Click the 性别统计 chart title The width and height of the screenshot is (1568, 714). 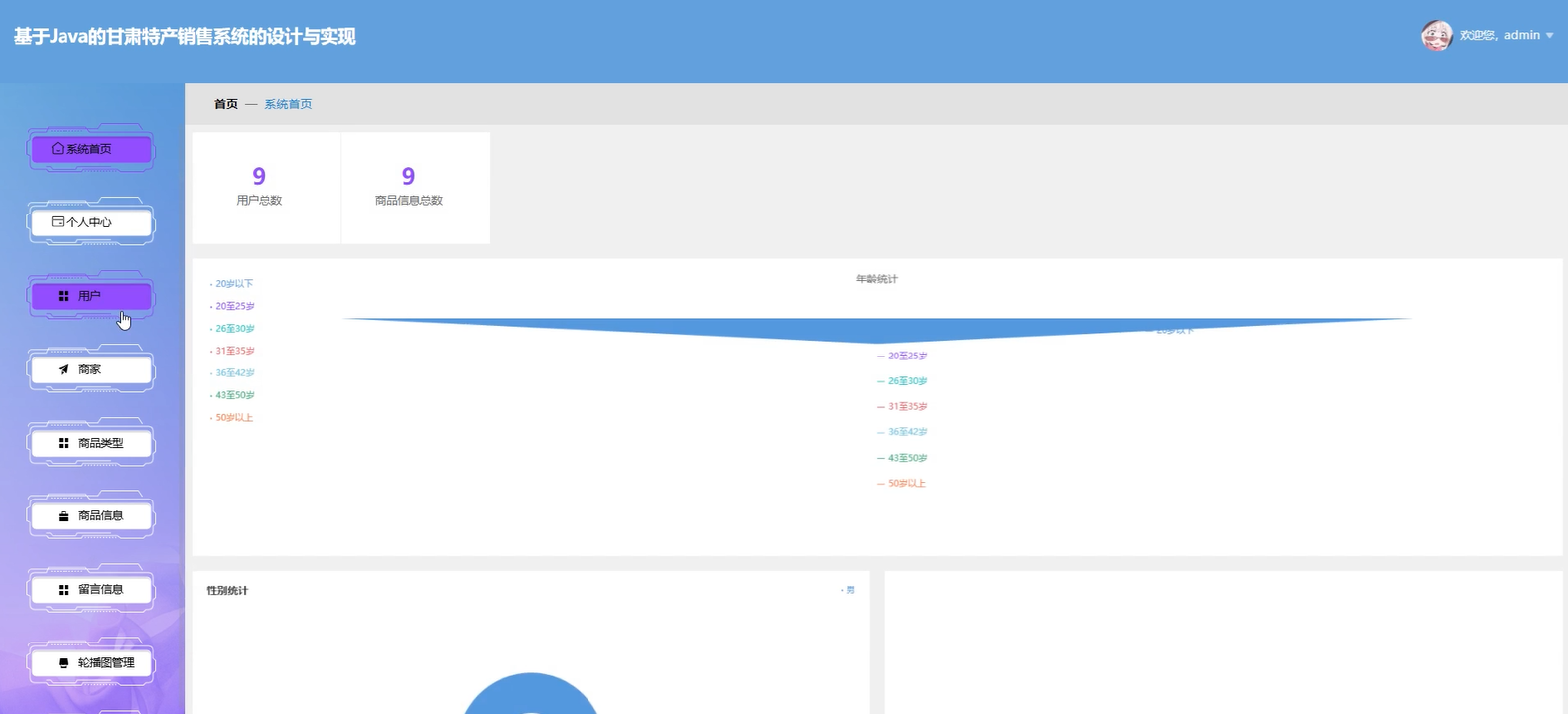pyautogui.click(x=227, y=591)
